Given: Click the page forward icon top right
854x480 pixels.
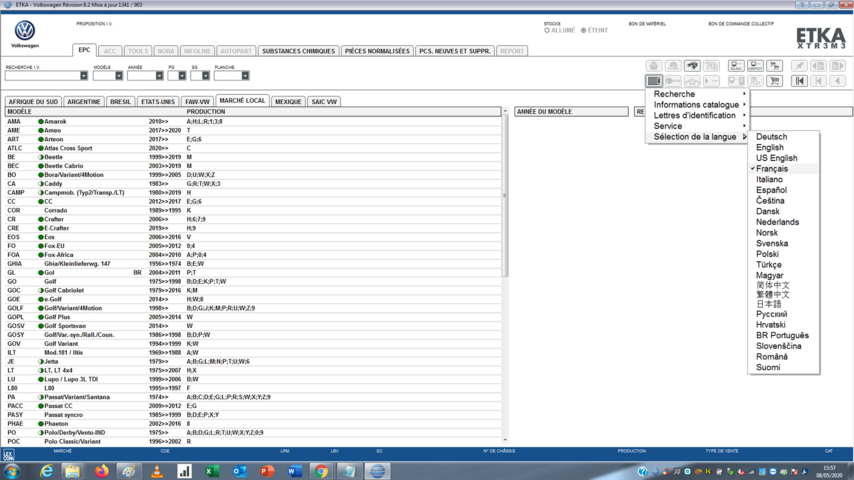Looking at the screenshot, I should [x=837, y=66].
